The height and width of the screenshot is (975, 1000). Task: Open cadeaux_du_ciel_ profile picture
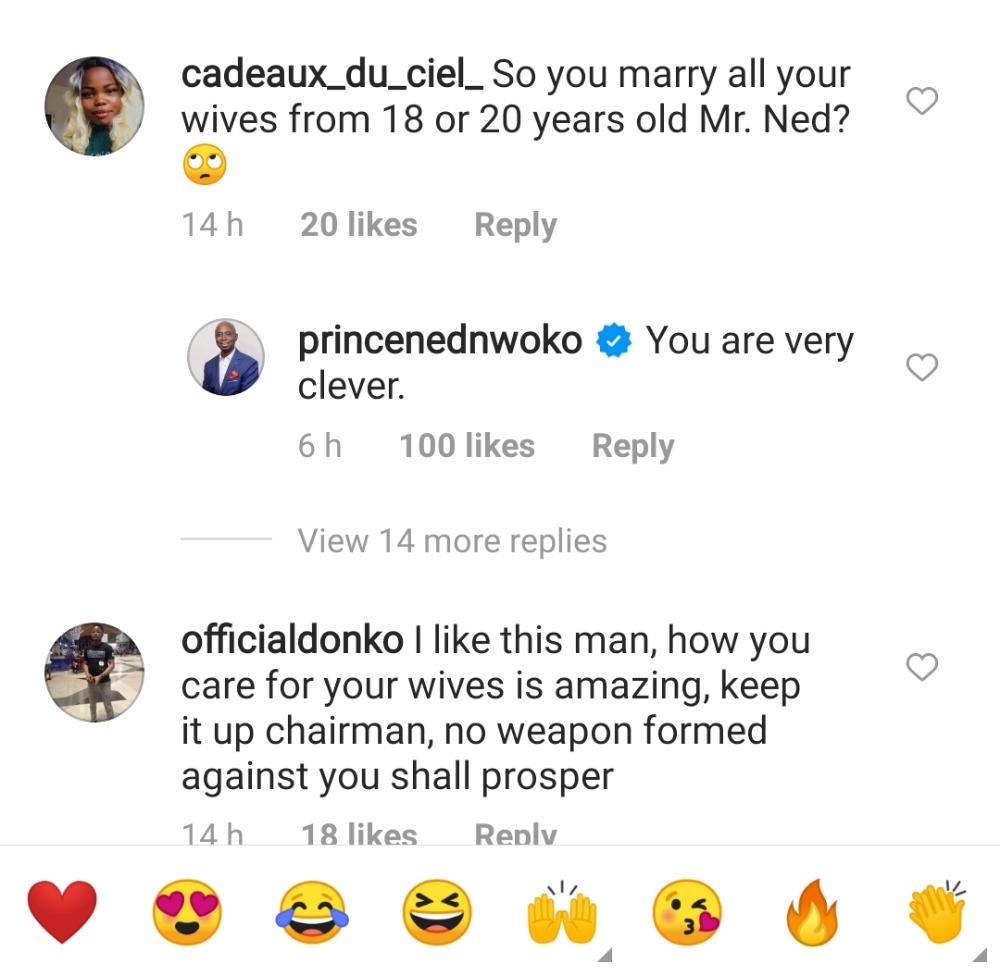click(95, 106)
